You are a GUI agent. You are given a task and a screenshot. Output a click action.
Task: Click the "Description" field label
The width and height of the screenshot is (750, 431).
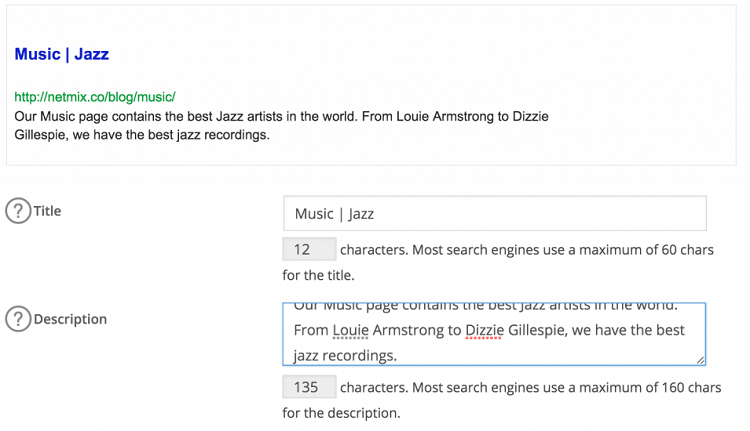[70, 319]
